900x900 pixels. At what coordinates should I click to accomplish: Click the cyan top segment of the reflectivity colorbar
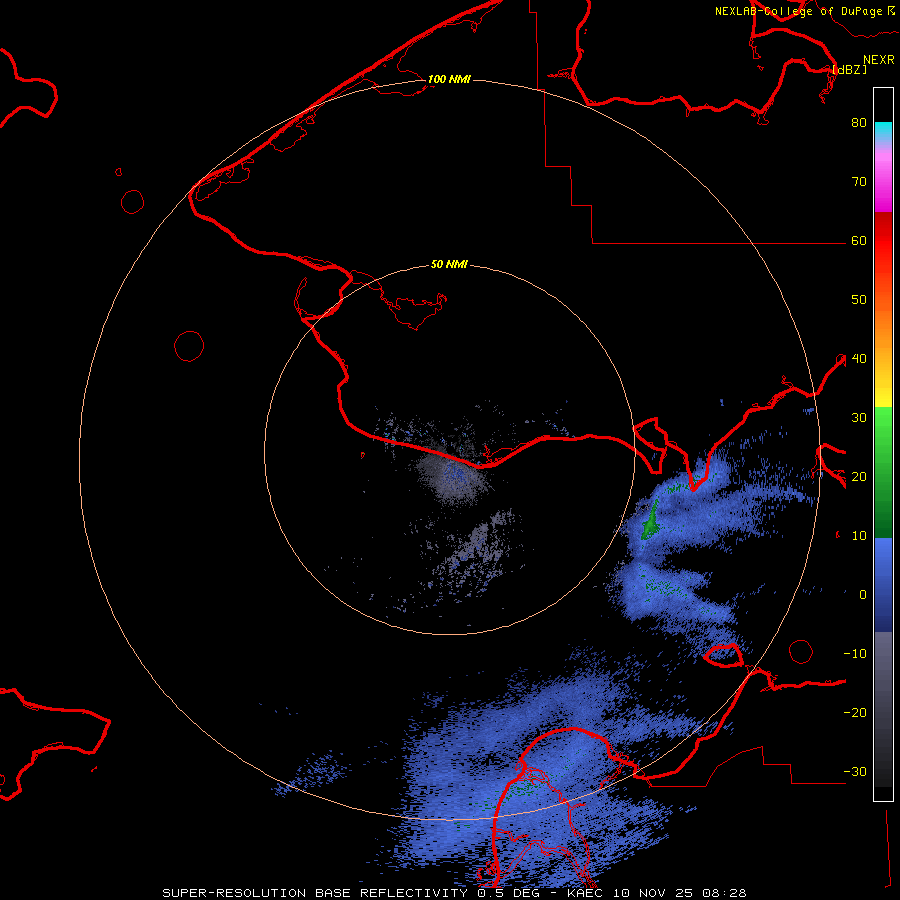click(x=883, y=131)
